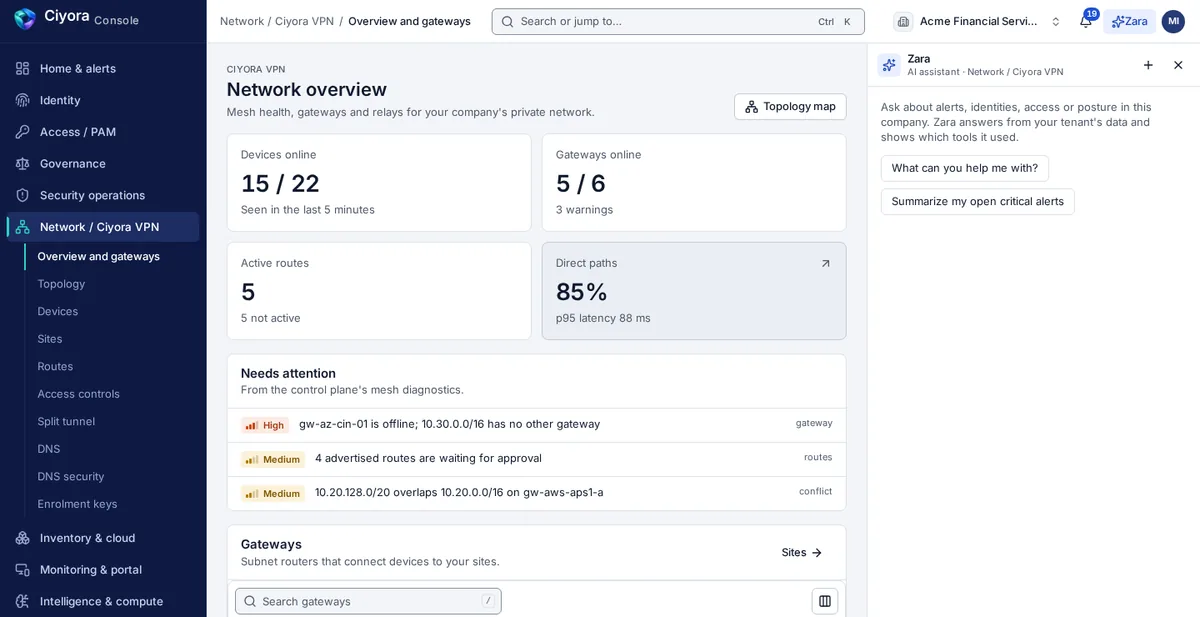
Task: Click the Direct paths arrow icon
Action: point(825,264)
